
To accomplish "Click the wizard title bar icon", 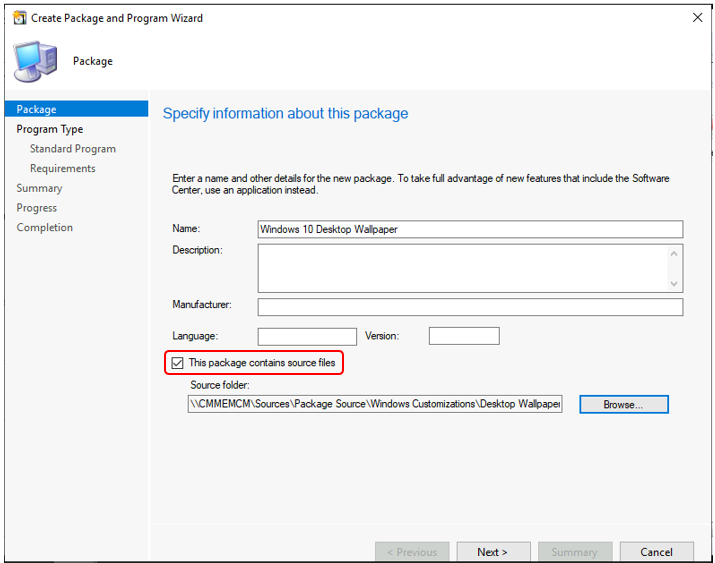I will (x=20, y=18).
